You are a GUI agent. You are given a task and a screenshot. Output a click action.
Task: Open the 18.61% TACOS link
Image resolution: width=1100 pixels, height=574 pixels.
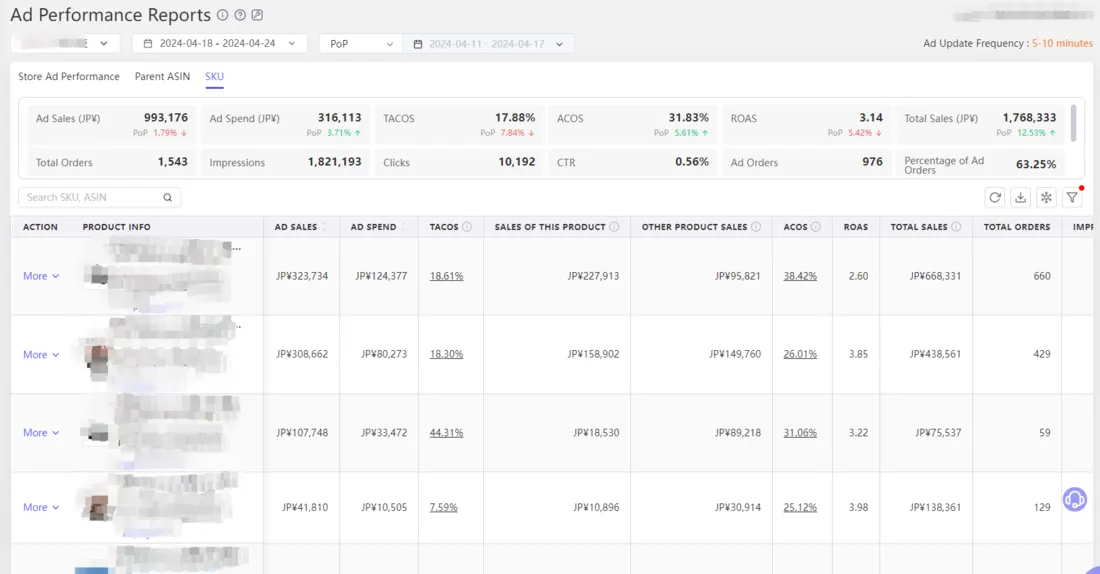tap(446, 276)
